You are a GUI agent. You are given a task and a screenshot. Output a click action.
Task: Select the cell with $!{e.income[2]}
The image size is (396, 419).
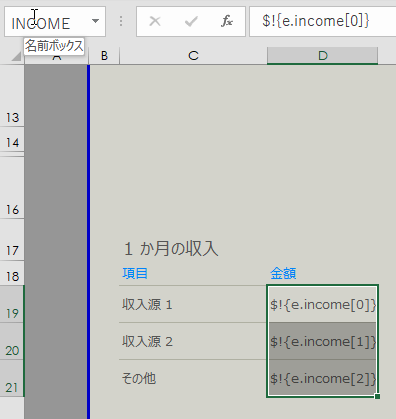click(323, 378)
